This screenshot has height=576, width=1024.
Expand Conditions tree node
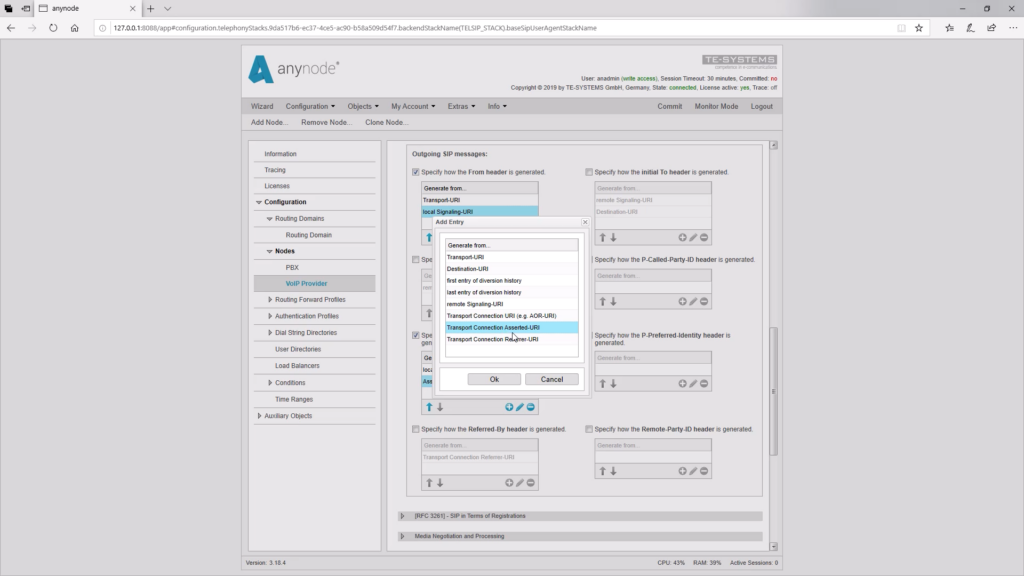(270, 383)
